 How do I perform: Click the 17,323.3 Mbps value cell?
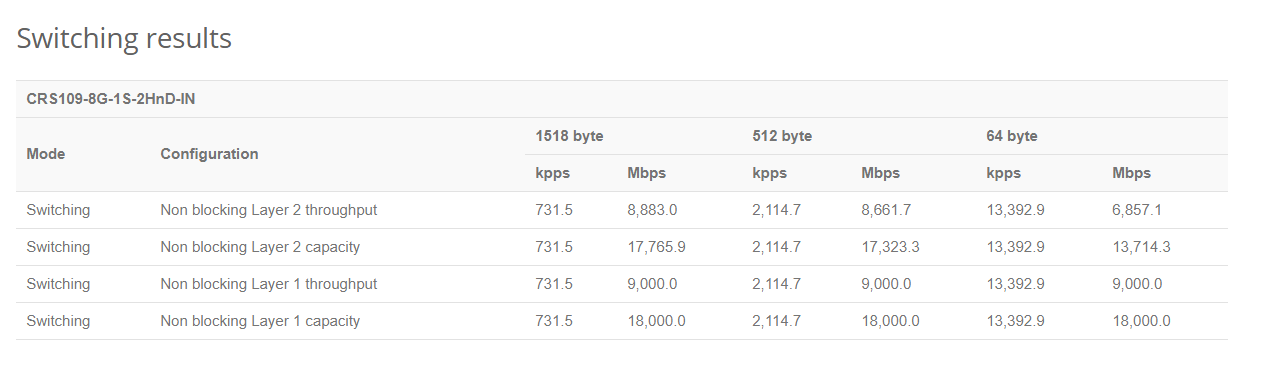pos(890,247)
